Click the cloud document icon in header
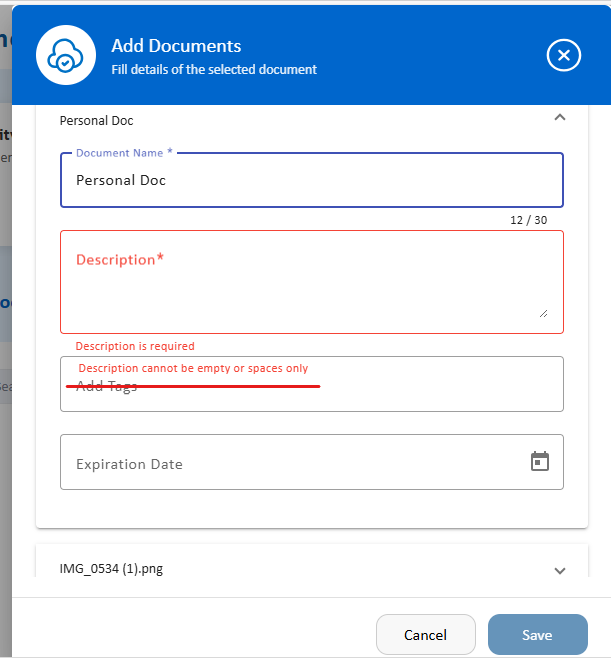611x658 pixels. click(66, 55)
